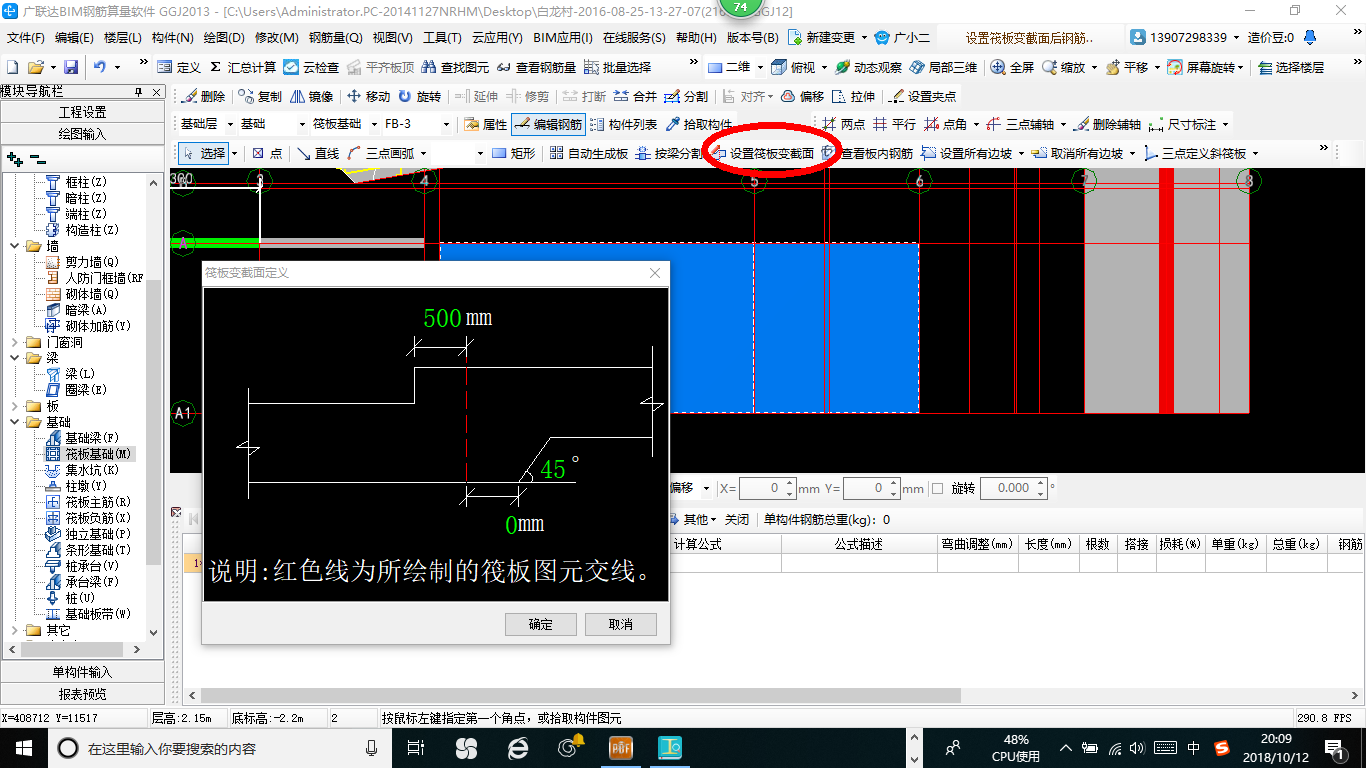The height and width of the screenshot is (768, 1366).
Task: Open 定义 (Define) tool
Action: pos(179,67)
